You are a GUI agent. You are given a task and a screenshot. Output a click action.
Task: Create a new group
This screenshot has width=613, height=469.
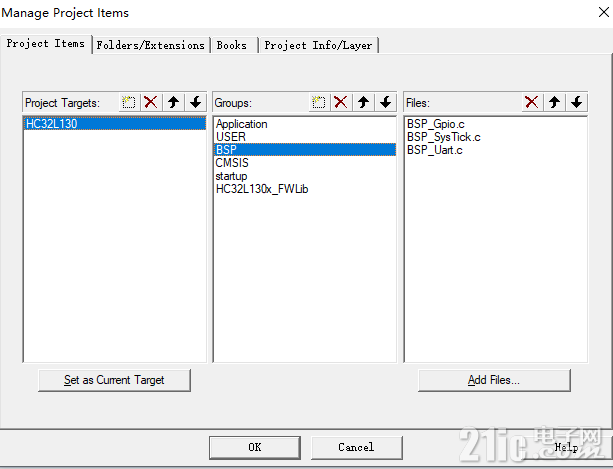click(319, 103)
